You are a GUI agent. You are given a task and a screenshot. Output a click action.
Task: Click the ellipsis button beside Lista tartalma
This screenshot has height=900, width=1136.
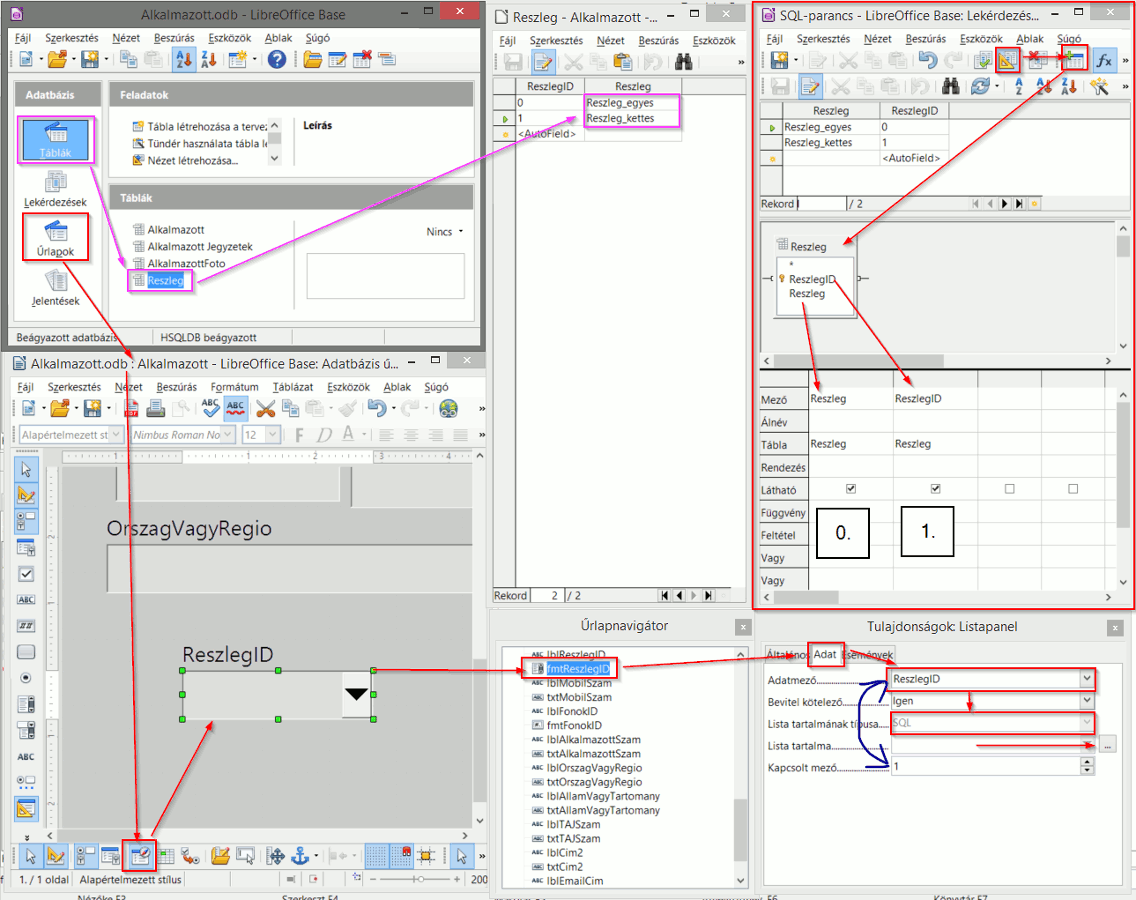coord(1106,745)
